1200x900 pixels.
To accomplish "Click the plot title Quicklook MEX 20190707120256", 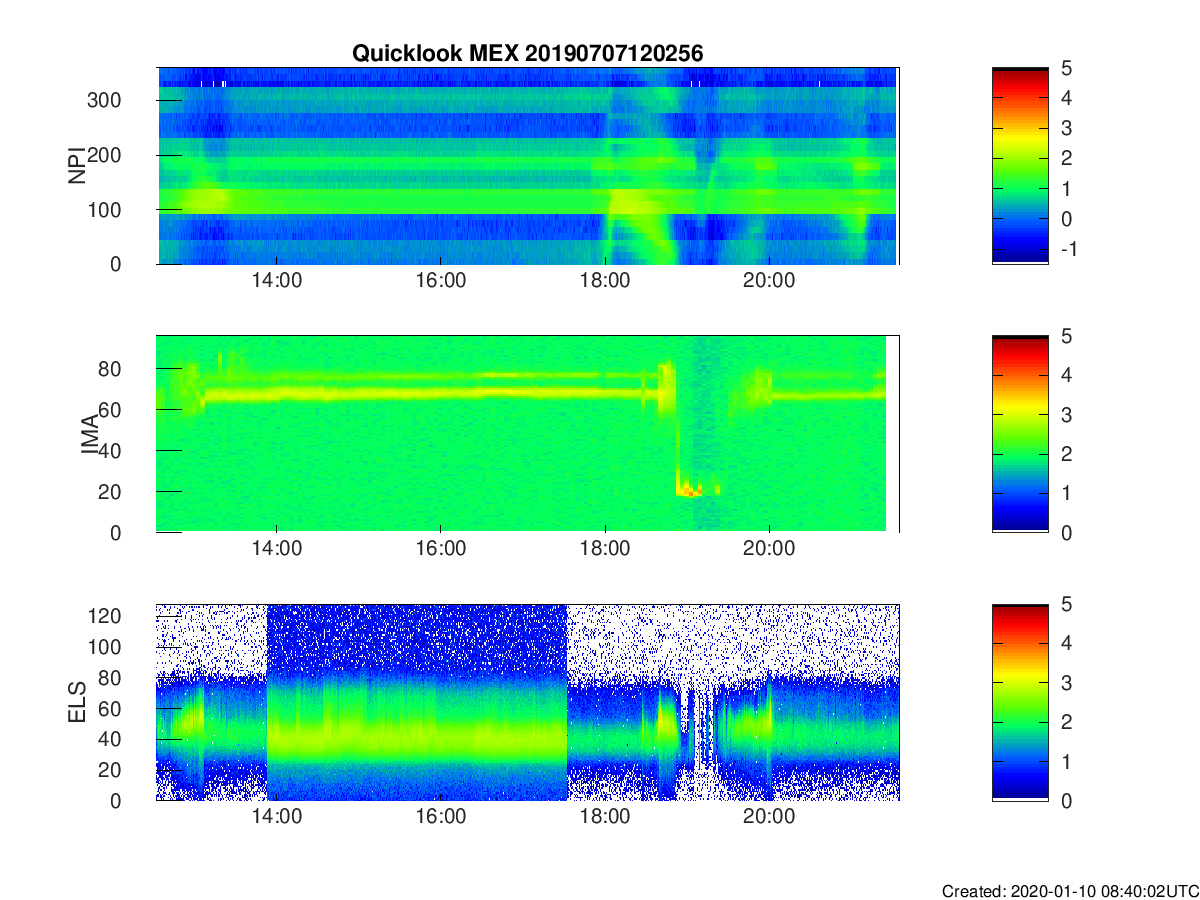I will tap(528, 54).
